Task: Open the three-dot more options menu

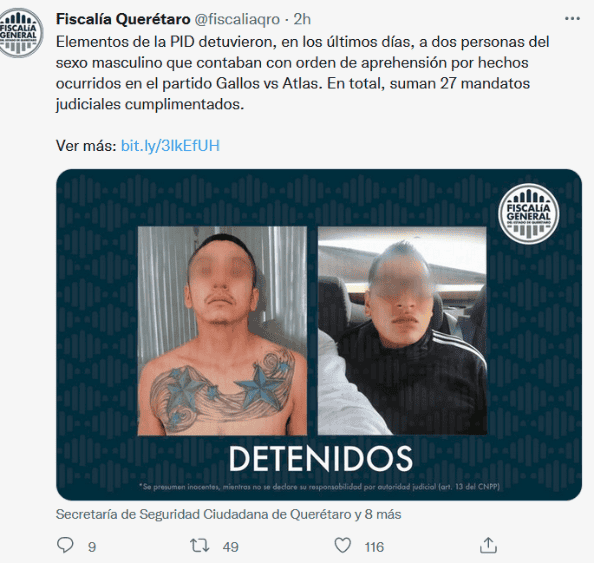Action: pos(572,19)
